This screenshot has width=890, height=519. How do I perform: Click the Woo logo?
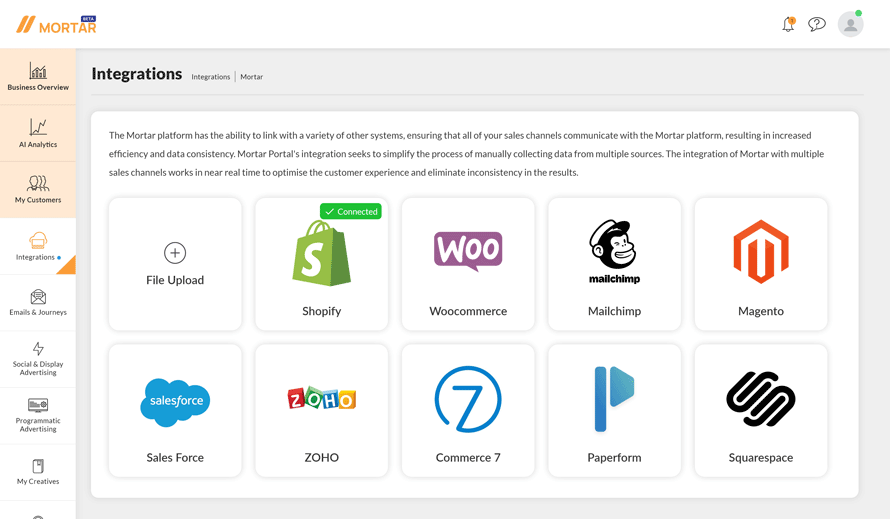[468, 251]
